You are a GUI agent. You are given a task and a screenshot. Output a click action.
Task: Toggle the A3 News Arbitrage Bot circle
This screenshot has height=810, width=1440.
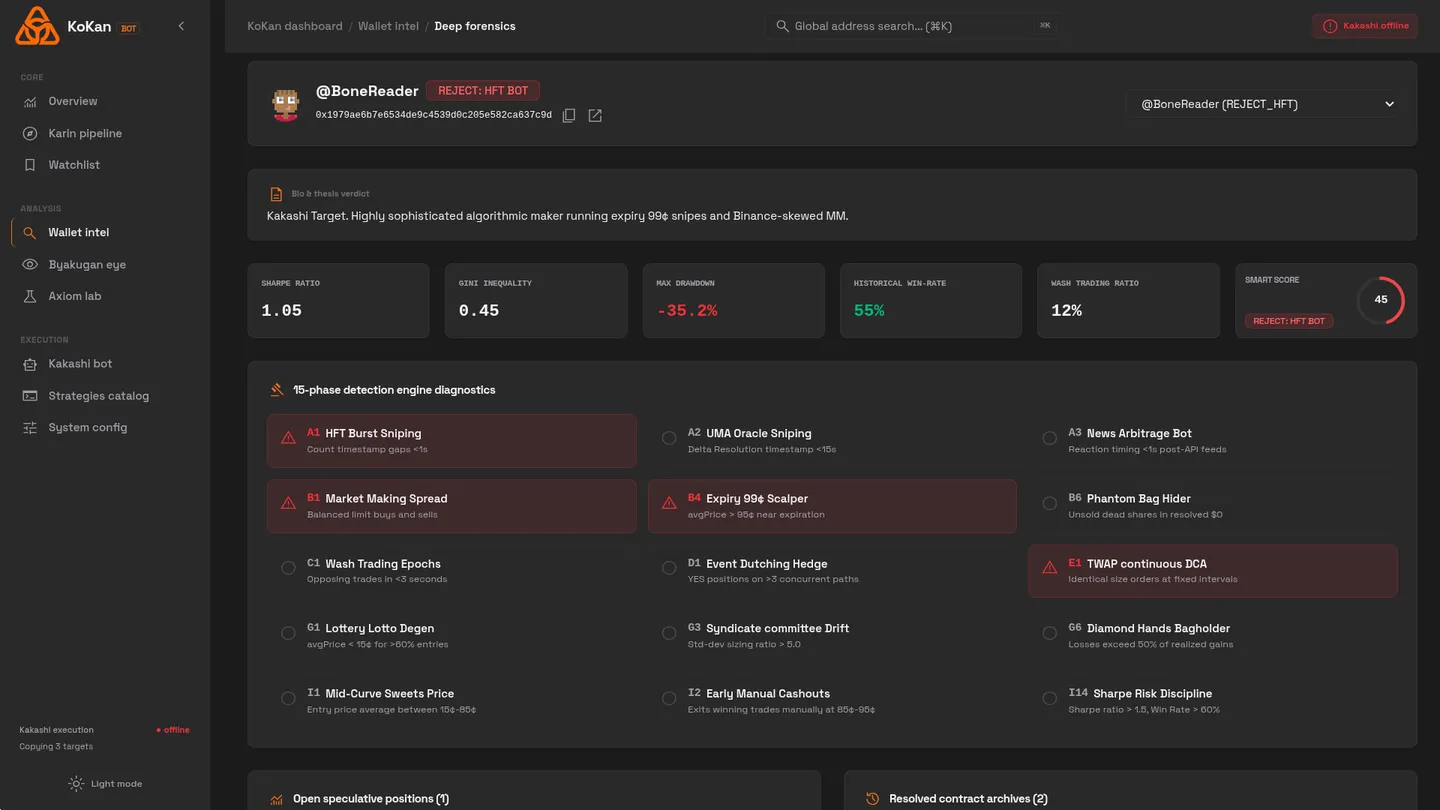(1050, 438)
